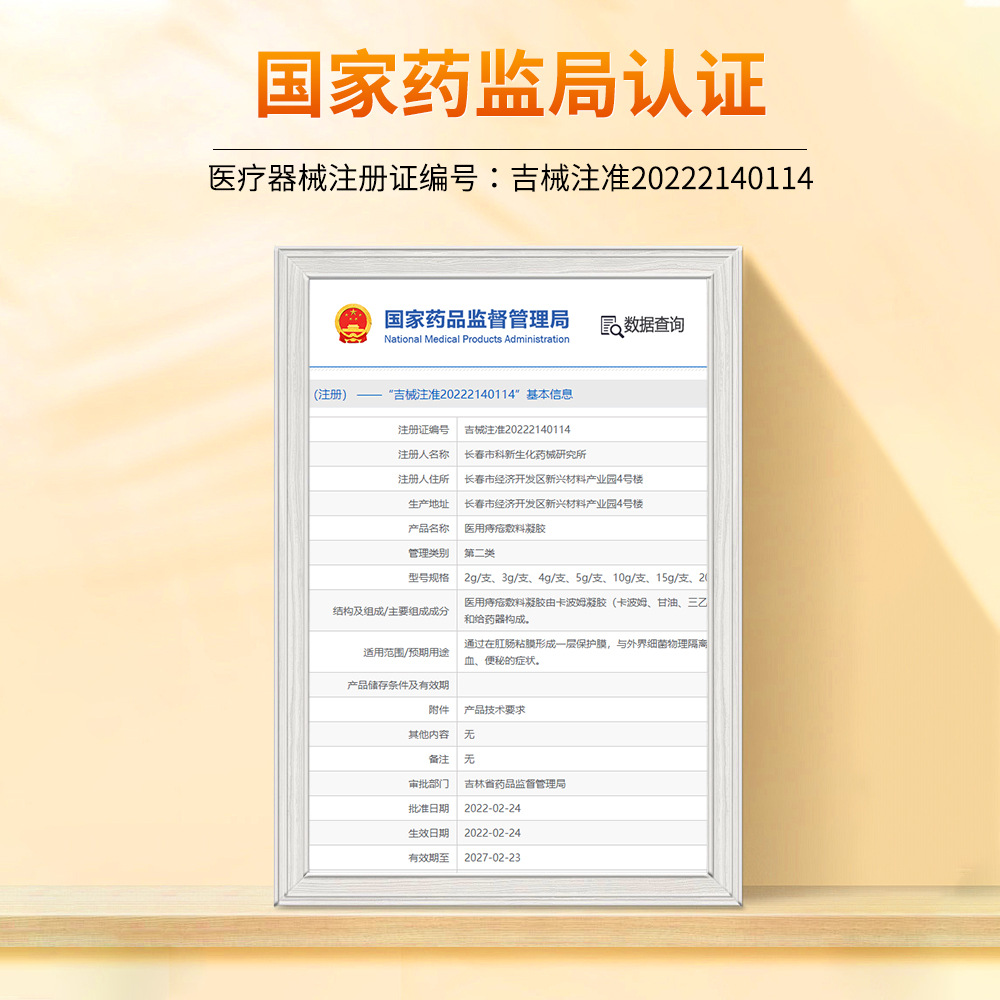This screenshot has height=1000, width=1000.
Task: Click the 国家药品监督管理局 site title
Action: pos(476,318)
